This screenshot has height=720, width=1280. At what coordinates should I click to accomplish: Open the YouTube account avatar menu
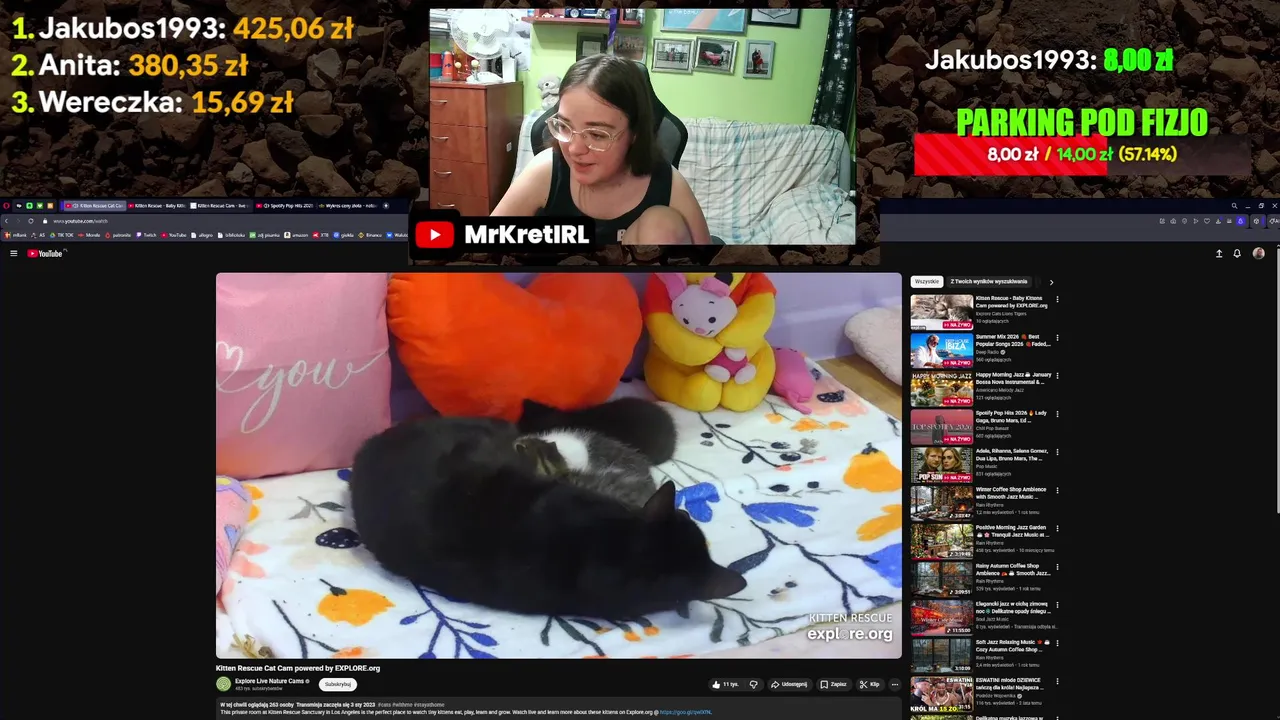[x=1258, y=253]
